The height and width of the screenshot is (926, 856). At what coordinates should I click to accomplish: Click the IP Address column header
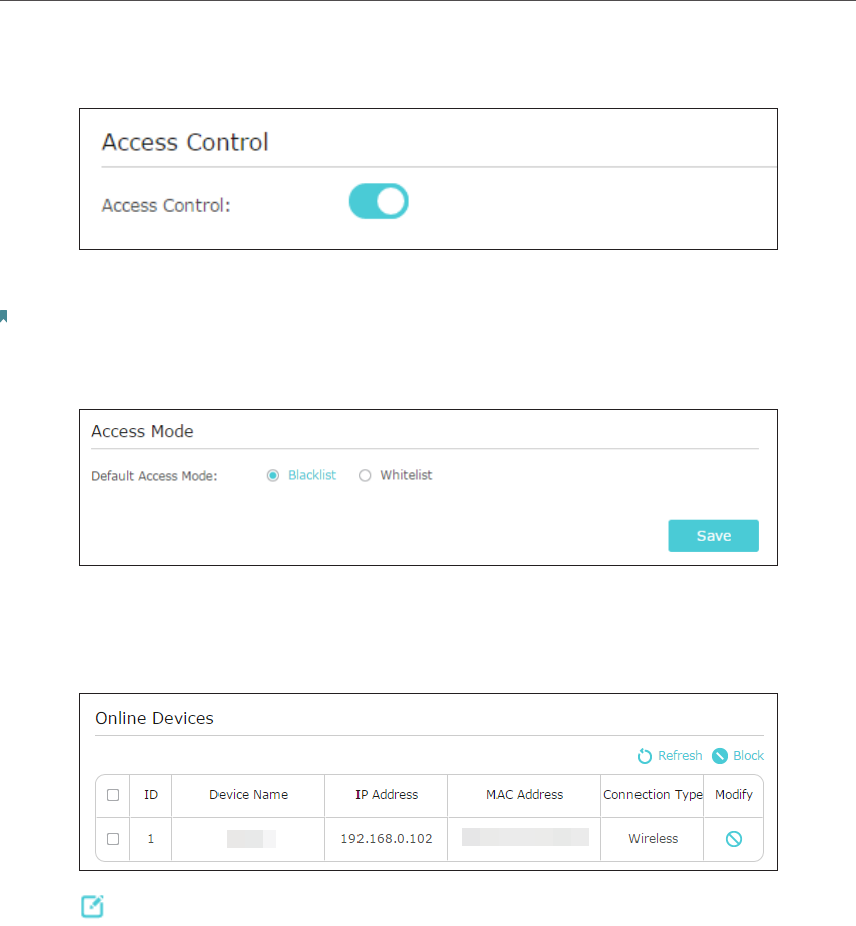click(x=386, y=795)
